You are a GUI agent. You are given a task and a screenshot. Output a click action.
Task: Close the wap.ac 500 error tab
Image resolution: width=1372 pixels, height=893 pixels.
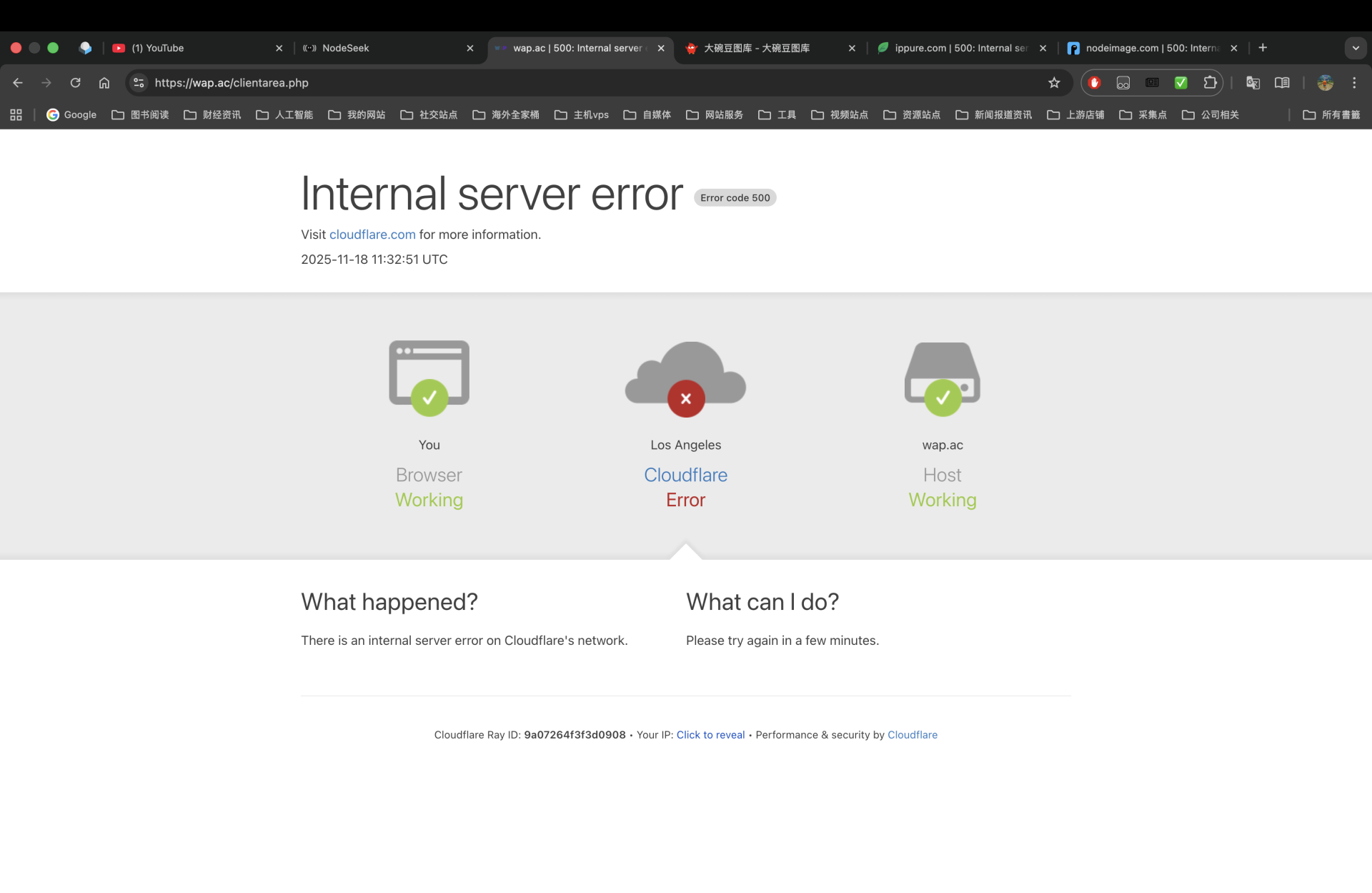pos(661,48)
